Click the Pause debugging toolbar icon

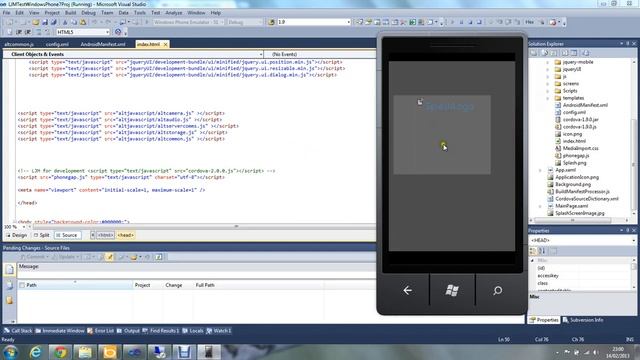pyautogui.click(x=461, y=22)
